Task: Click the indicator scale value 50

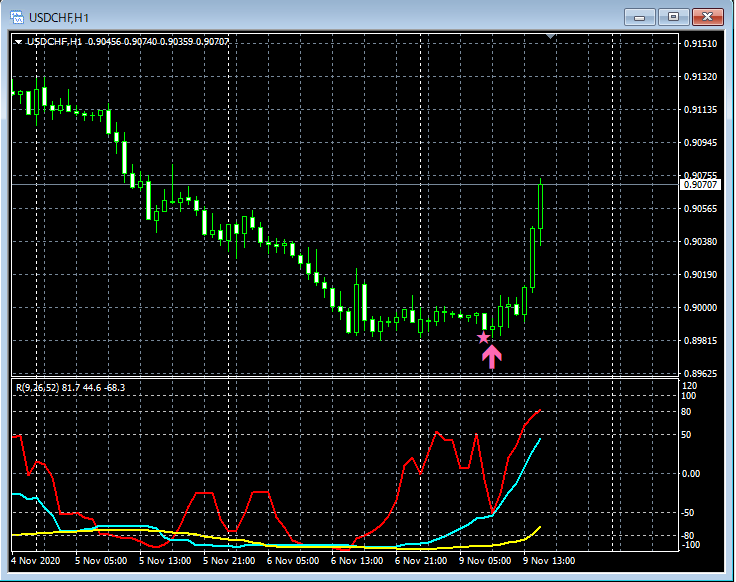Action: coord(686,435)
